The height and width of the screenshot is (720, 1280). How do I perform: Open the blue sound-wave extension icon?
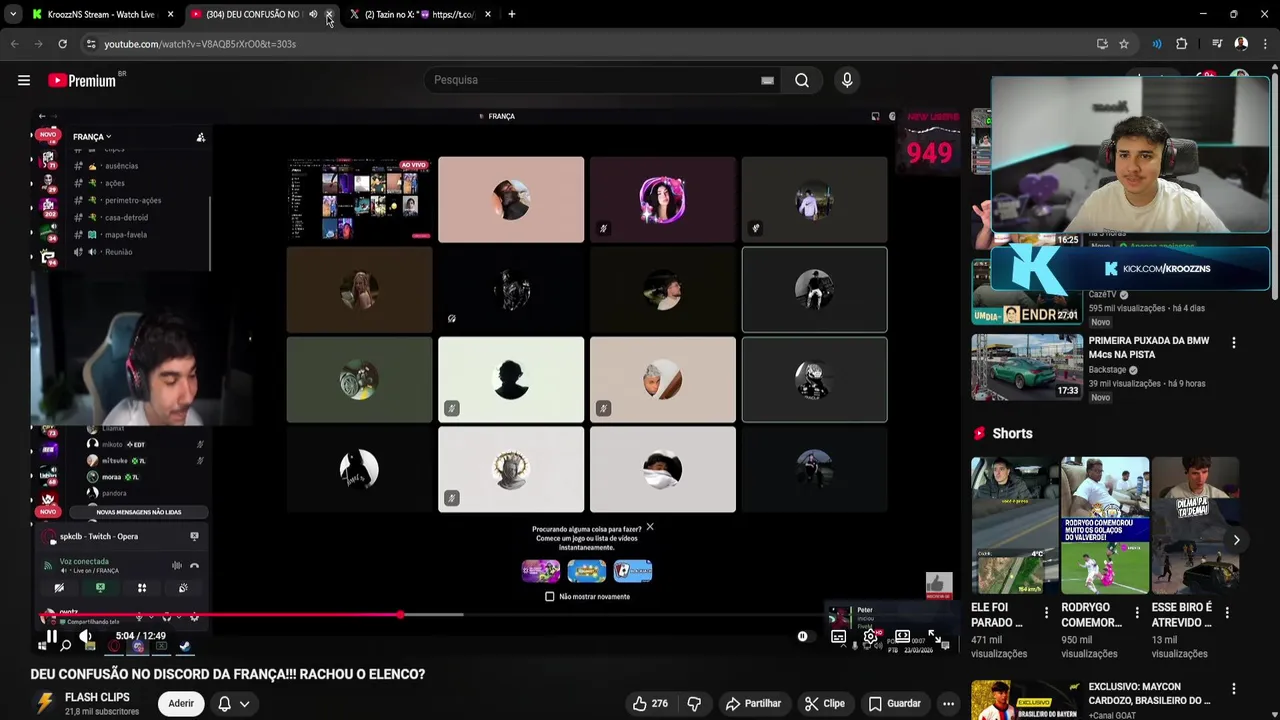(x=1157, y=44)
